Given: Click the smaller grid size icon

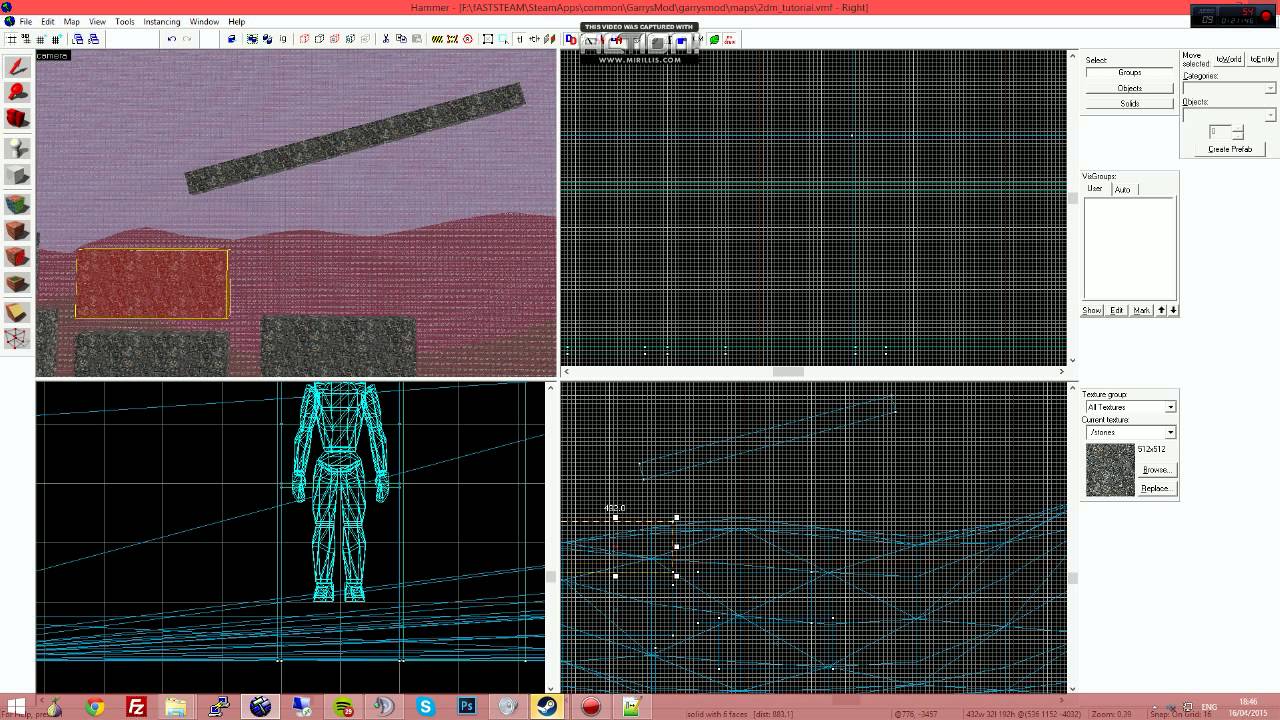Looking at the screenshot, I should [41, 39].
